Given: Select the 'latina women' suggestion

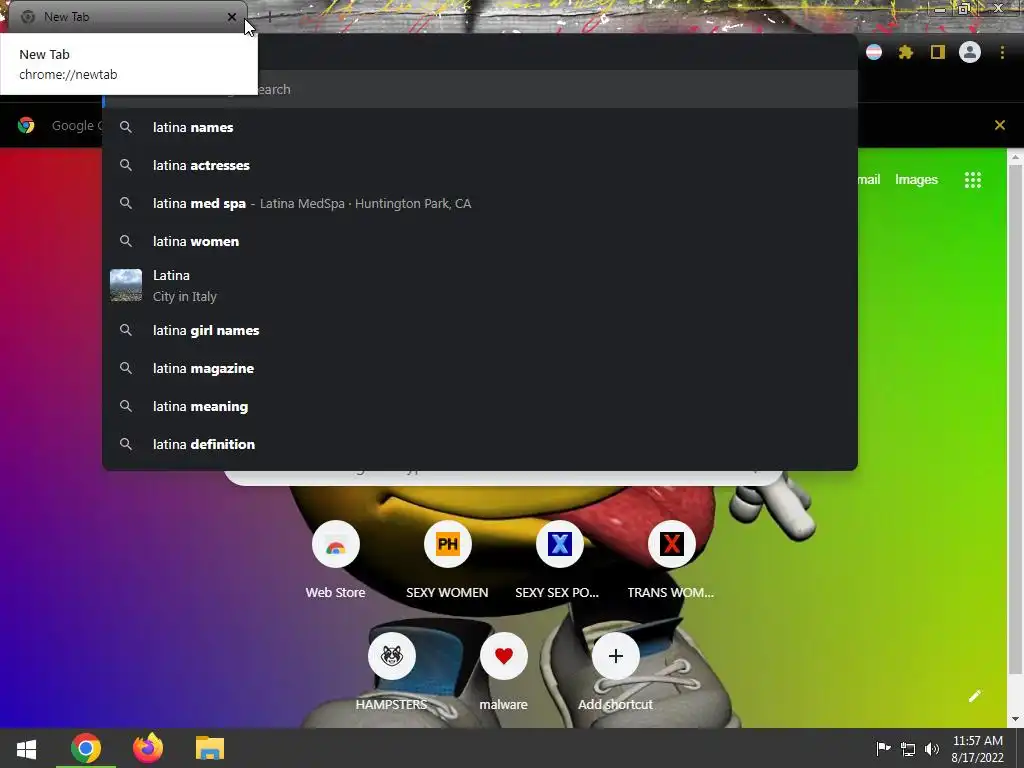Looking at the screenshot, I should (x=480, y=241).
